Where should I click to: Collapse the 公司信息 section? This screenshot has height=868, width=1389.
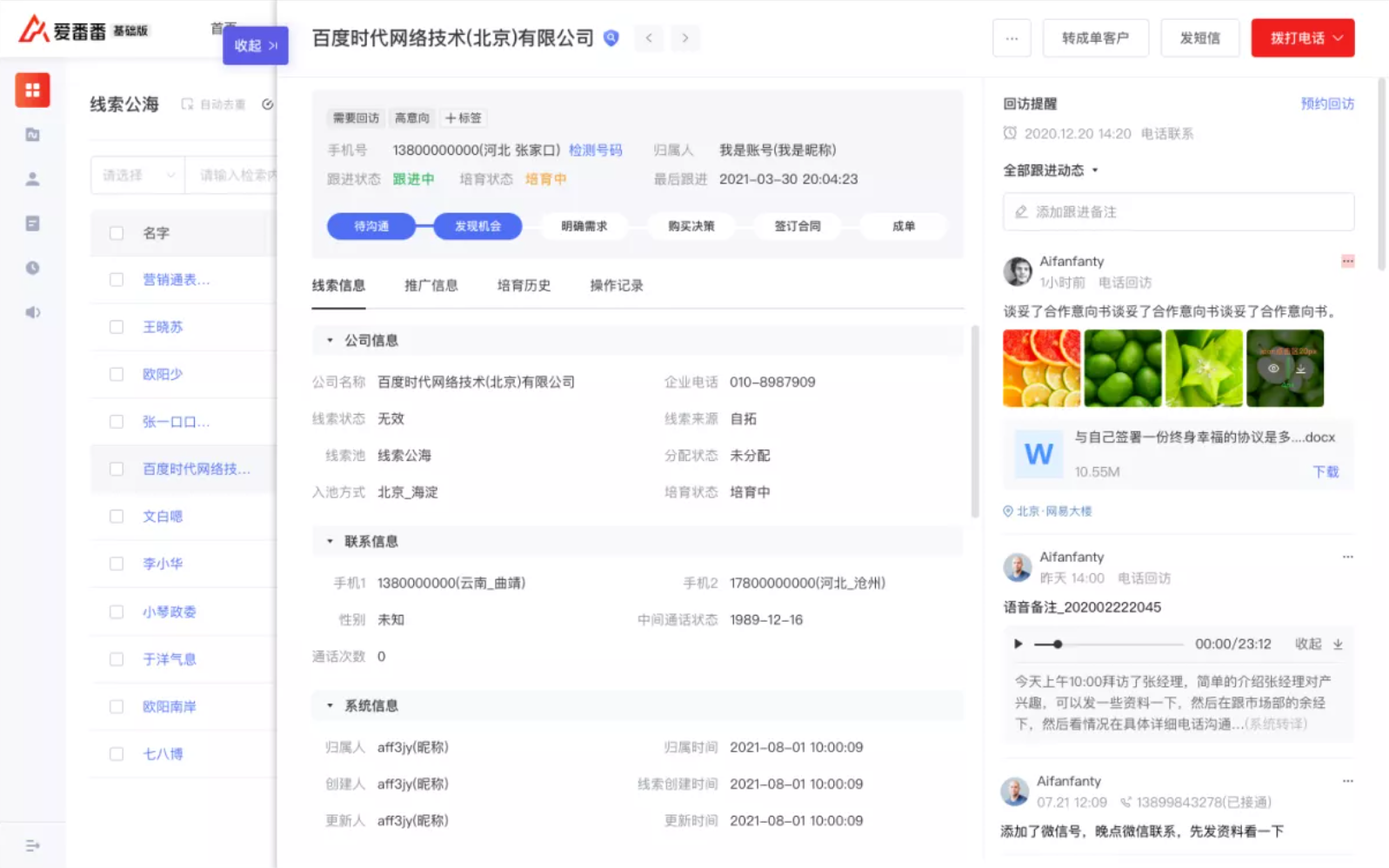click(330, 340)
